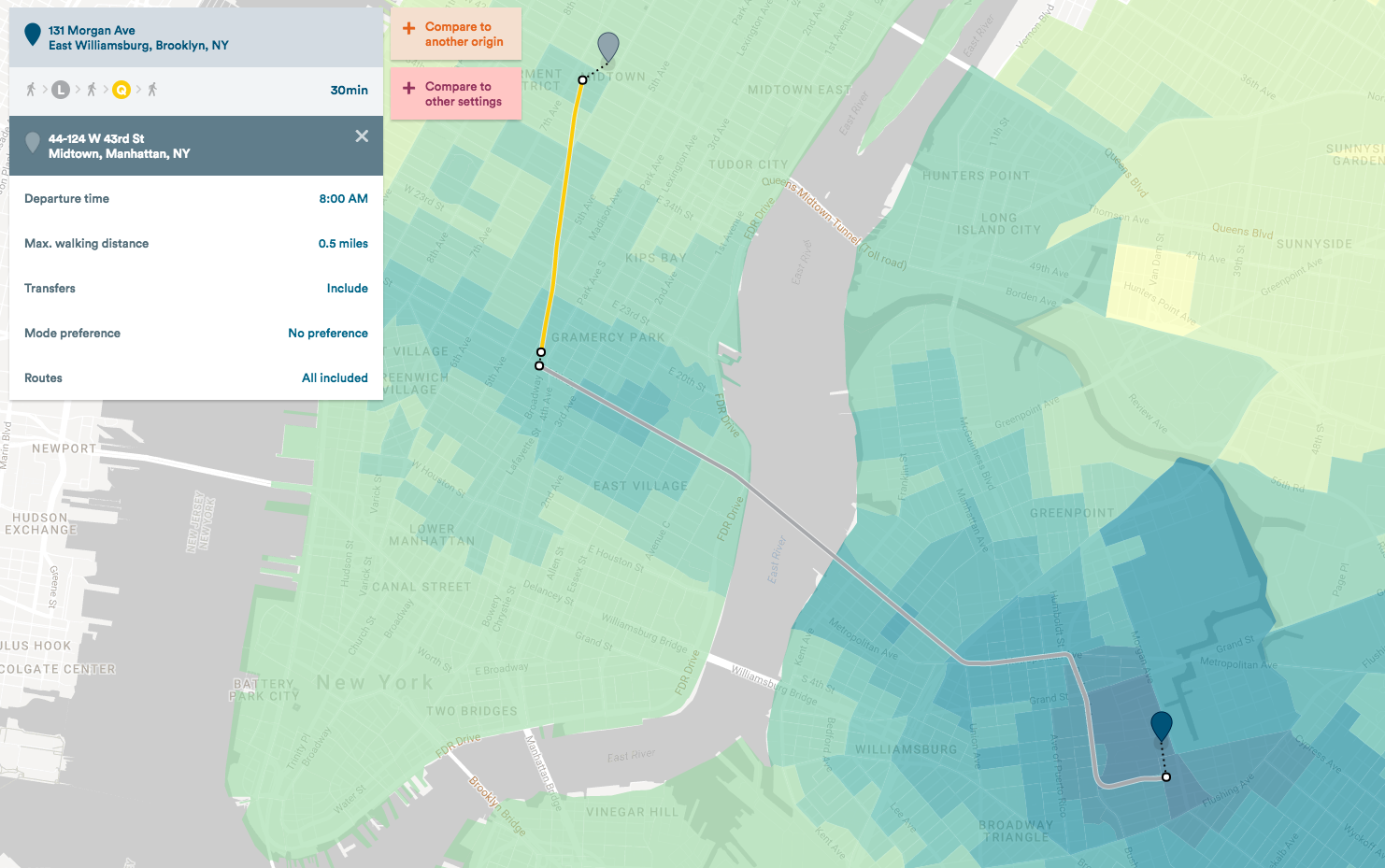The image size is (1385, 868).
Task: Open the No preference mode dropdown
Action: tap(327, 334)
